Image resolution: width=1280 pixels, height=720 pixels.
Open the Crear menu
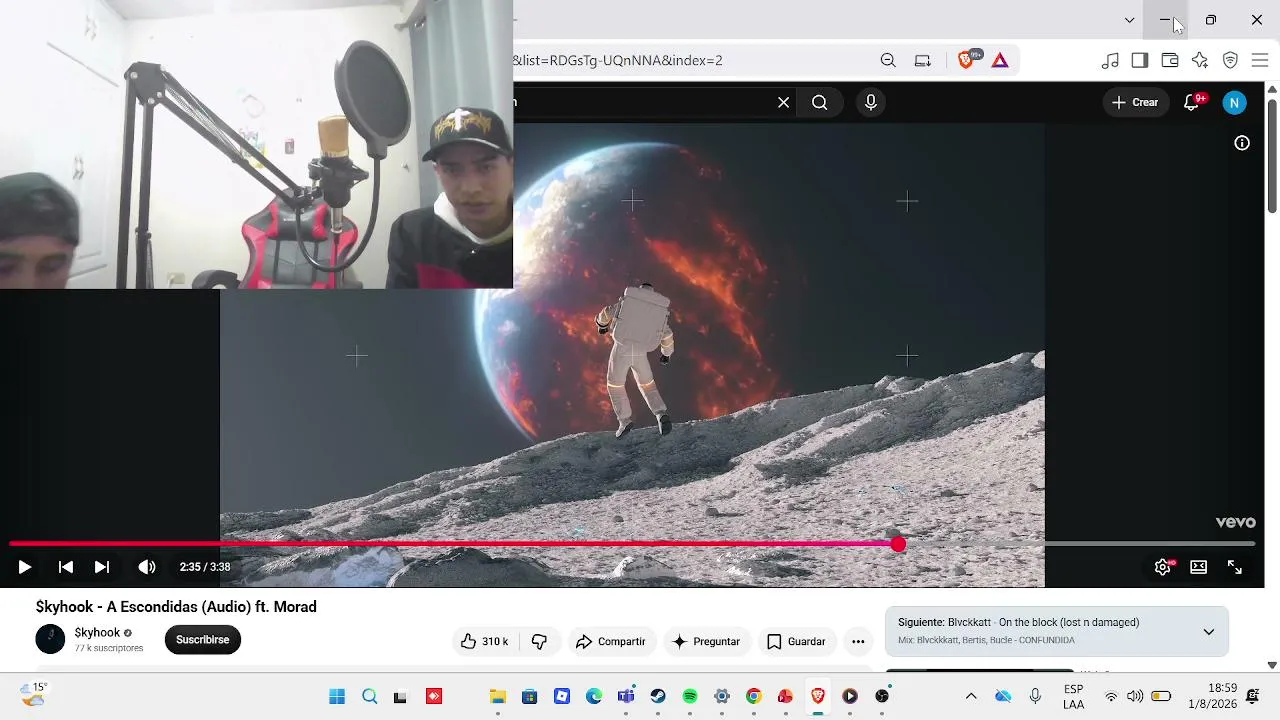pos(1135,102)
